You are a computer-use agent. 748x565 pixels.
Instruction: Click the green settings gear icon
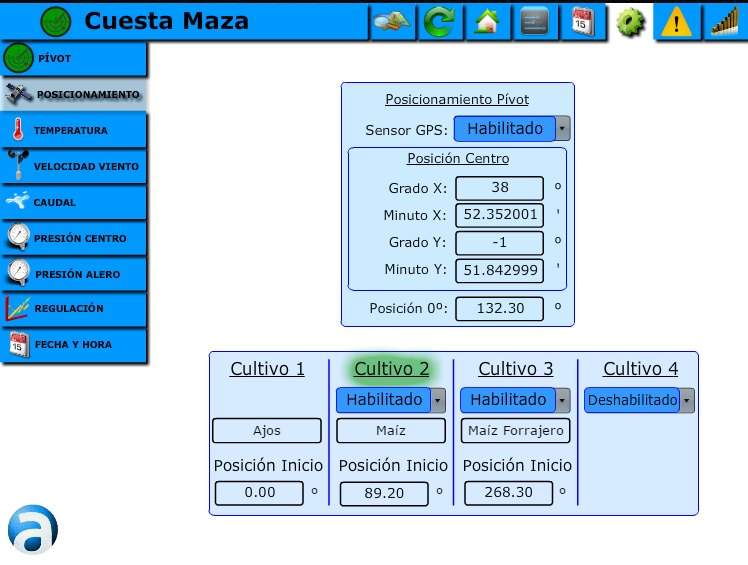tap(630, 22)
